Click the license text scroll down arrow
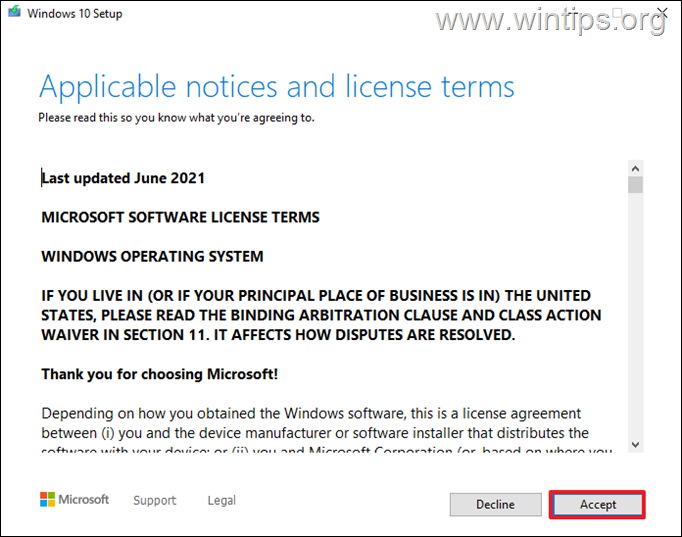This screenshot has width=682, height=537. pos(635,442)
